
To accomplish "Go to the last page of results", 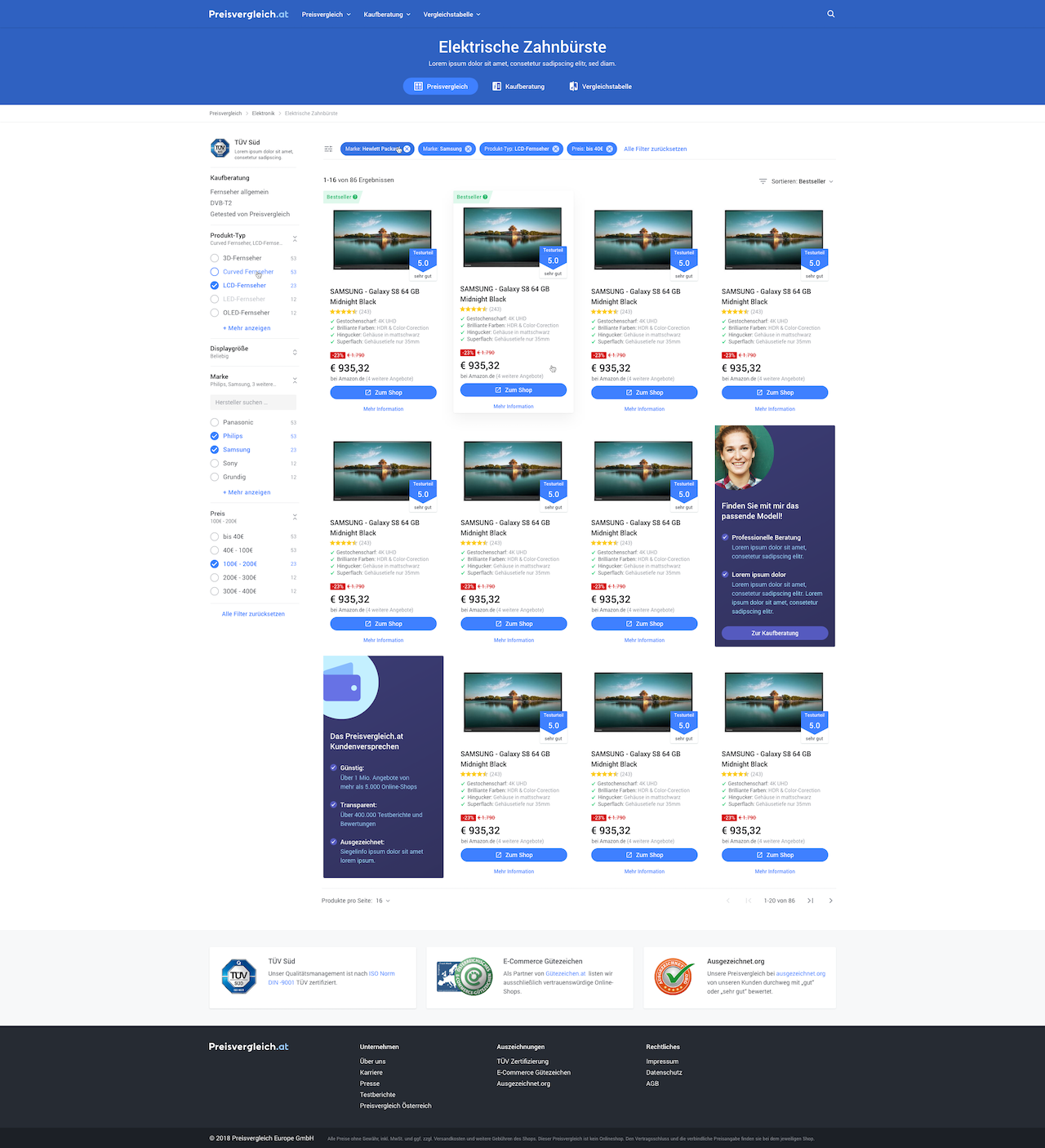I will pyautogui.click(x=811, y=901).
